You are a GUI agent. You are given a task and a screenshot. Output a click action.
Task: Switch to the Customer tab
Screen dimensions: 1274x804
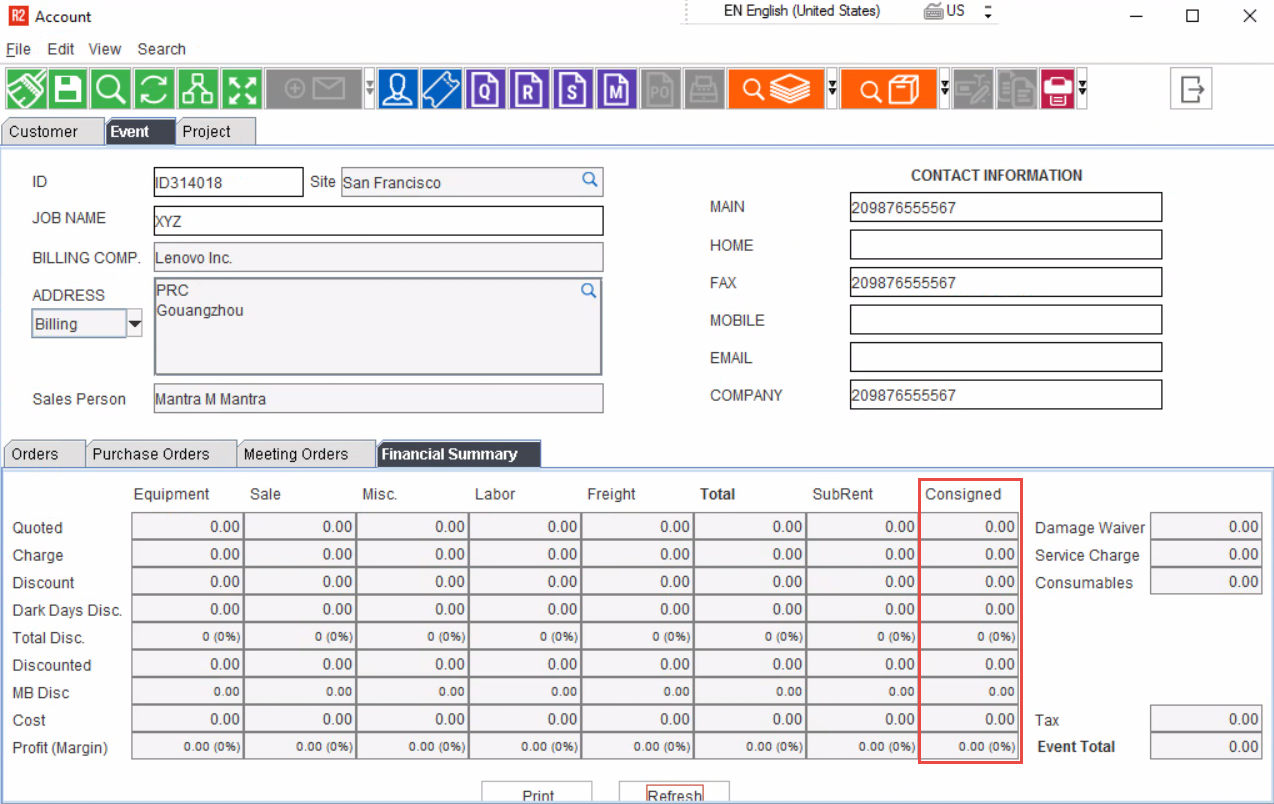point(43,132)
